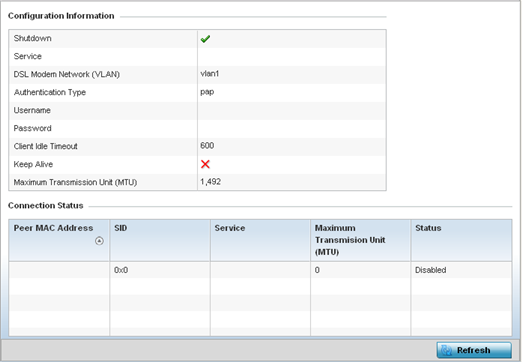Click the Connection Status section heading

[x=46, y=205]
